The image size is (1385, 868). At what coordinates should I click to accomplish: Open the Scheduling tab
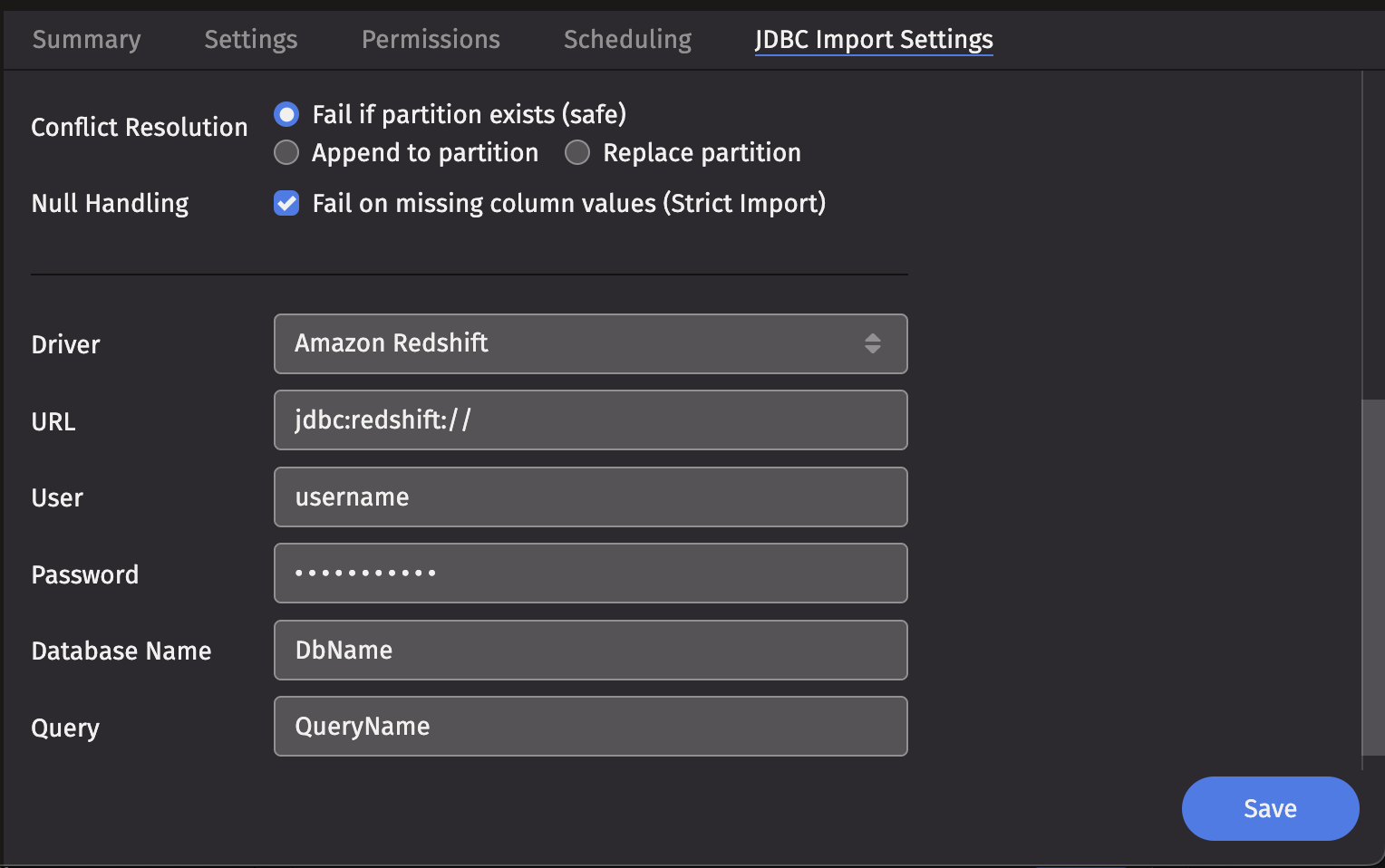tap(627, 39)
